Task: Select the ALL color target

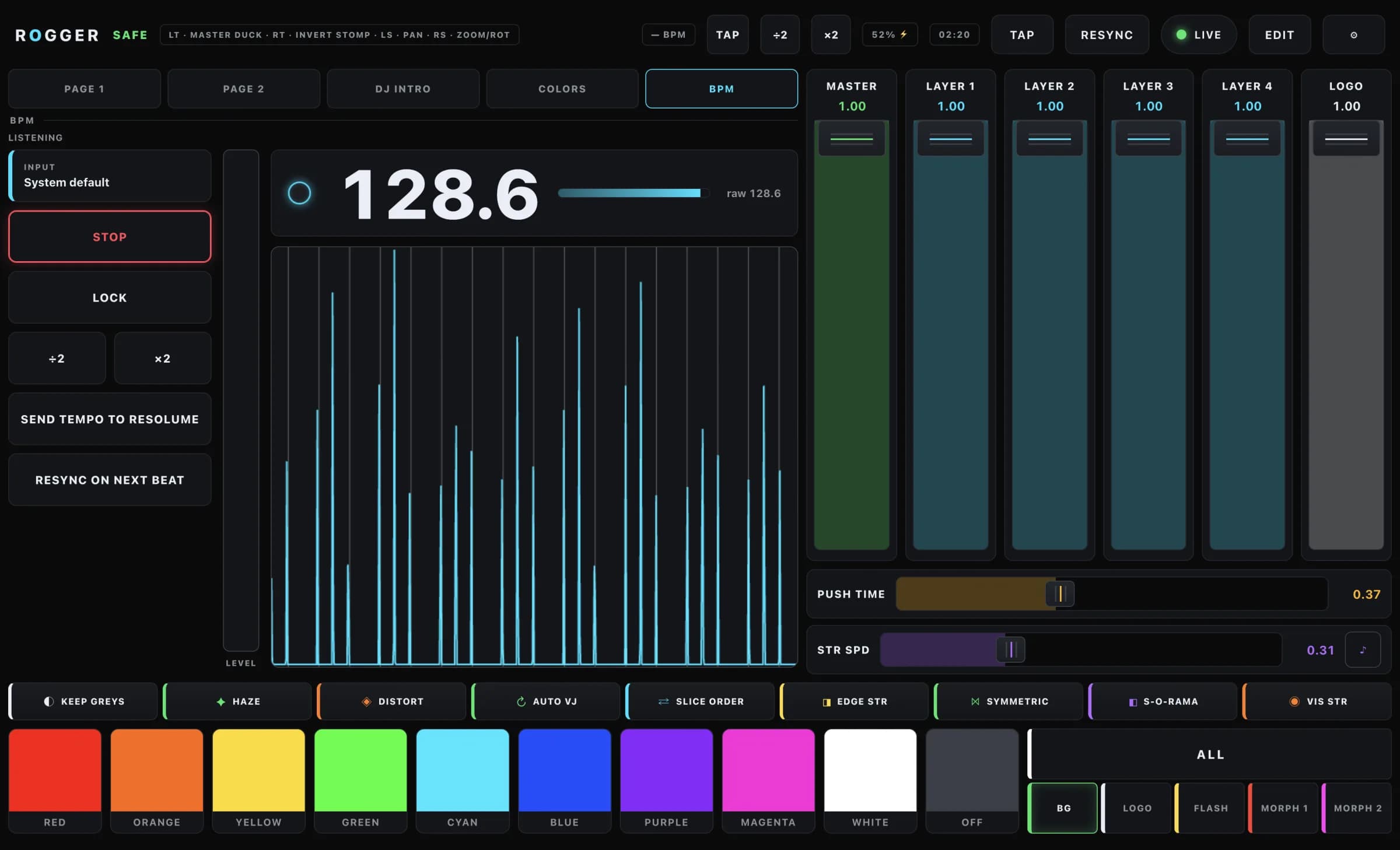Action: 1210,754
